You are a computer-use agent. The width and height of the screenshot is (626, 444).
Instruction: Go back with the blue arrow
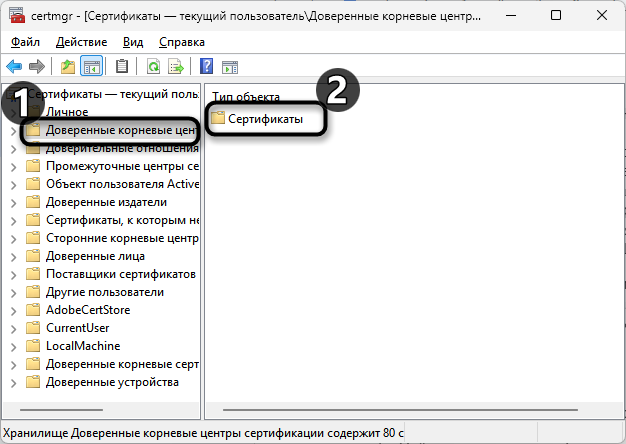point(14,66)
